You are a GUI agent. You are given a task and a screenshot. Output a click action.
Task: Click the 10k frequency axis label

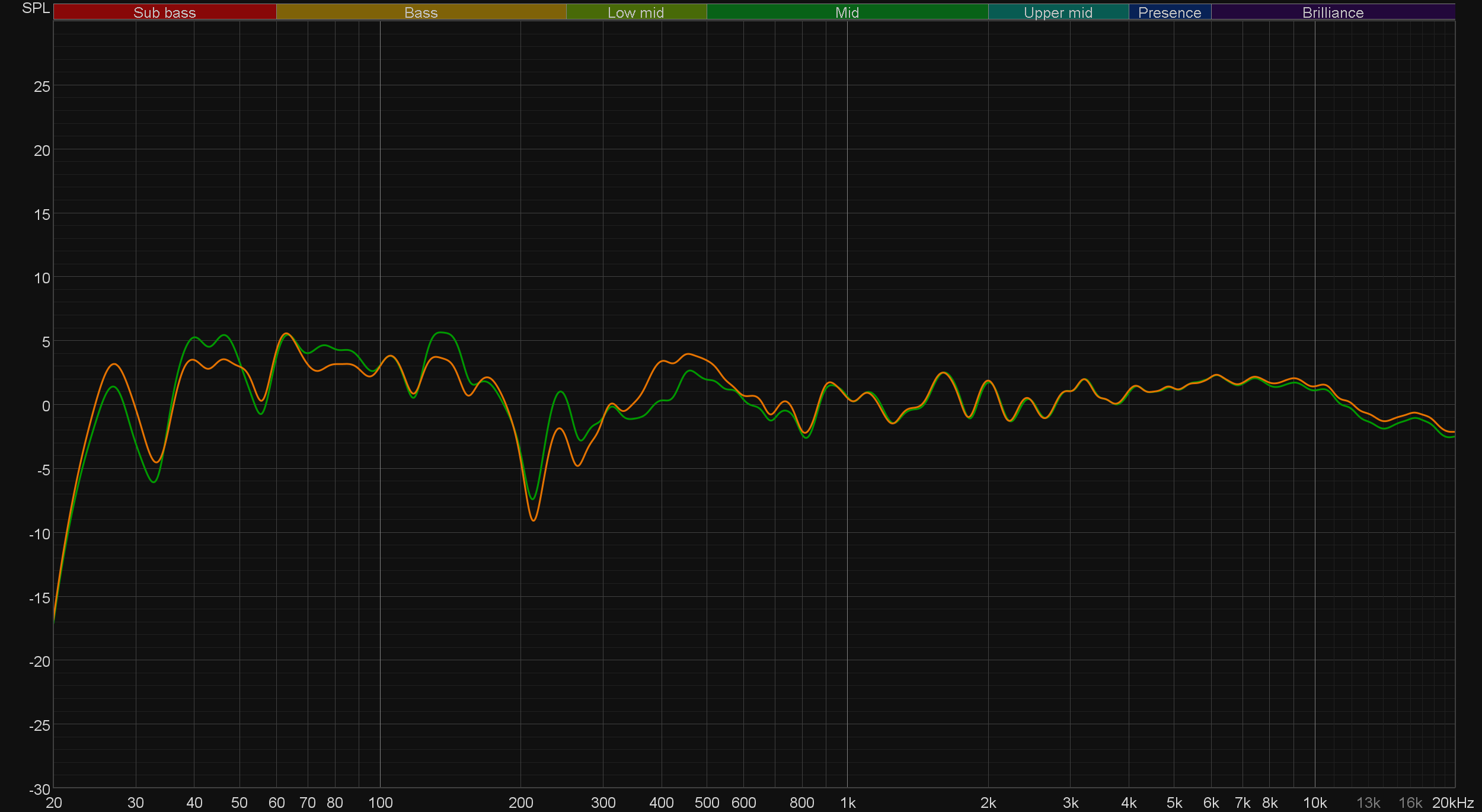1314,803
